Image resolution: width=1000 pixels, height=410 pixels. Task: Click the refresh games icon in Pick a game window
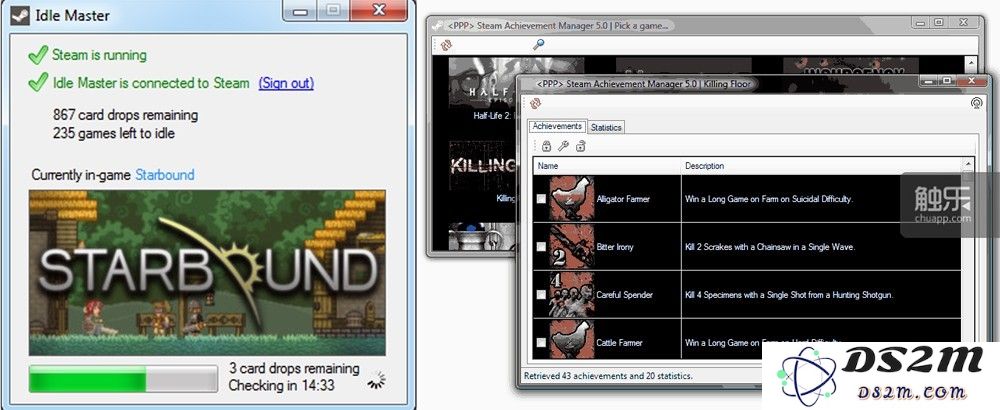[x=446, y=45]
